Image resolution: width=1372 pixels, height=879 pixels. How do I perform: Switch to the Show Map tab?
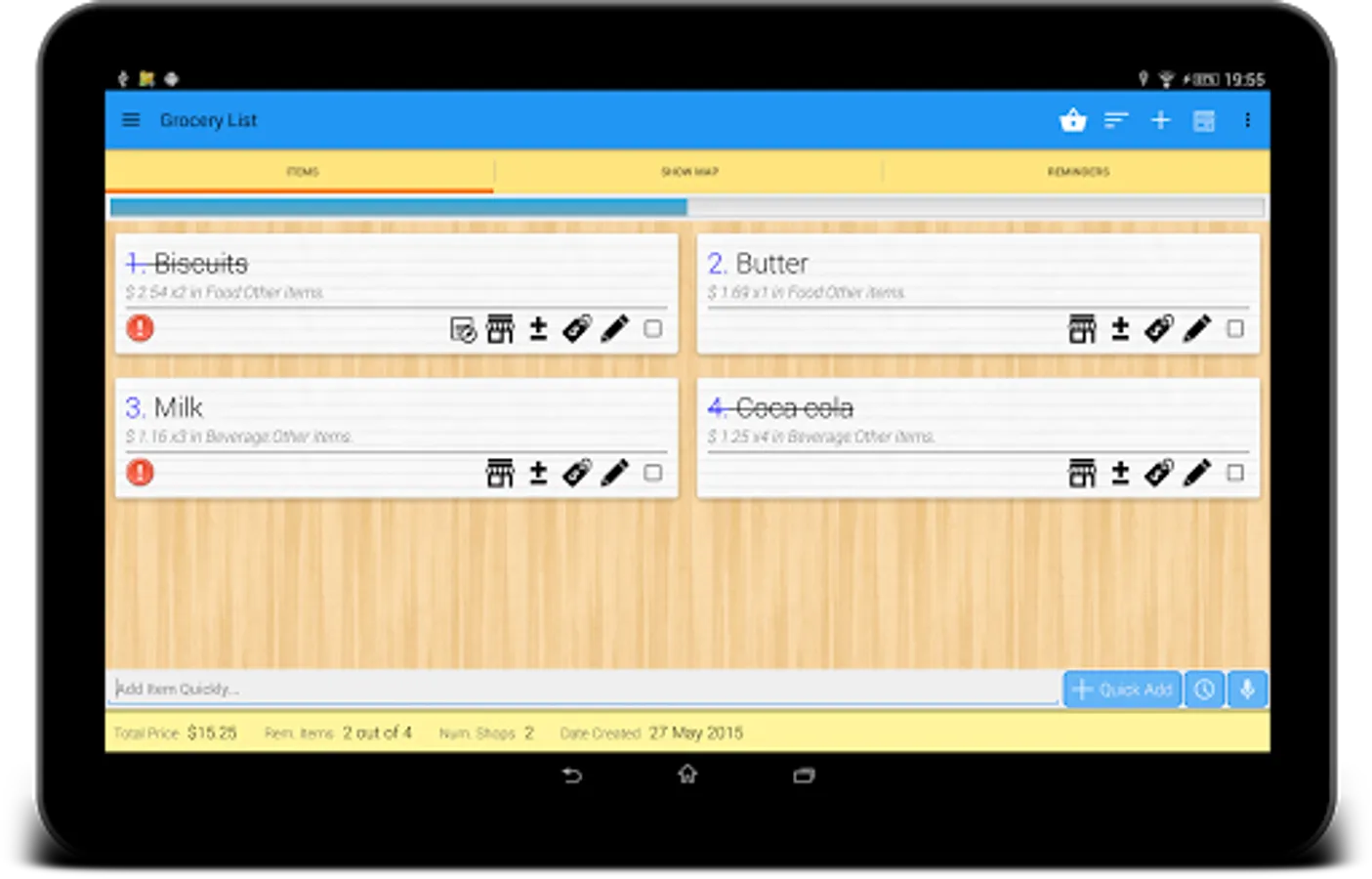click(689, 172)
